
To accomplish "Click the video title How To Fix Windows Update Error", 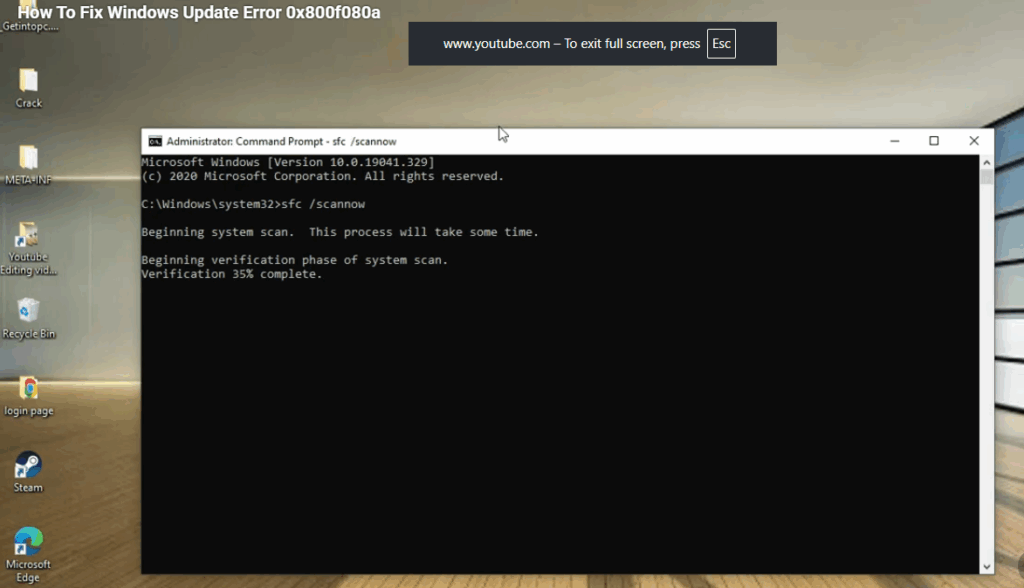I will click(200, 13).
